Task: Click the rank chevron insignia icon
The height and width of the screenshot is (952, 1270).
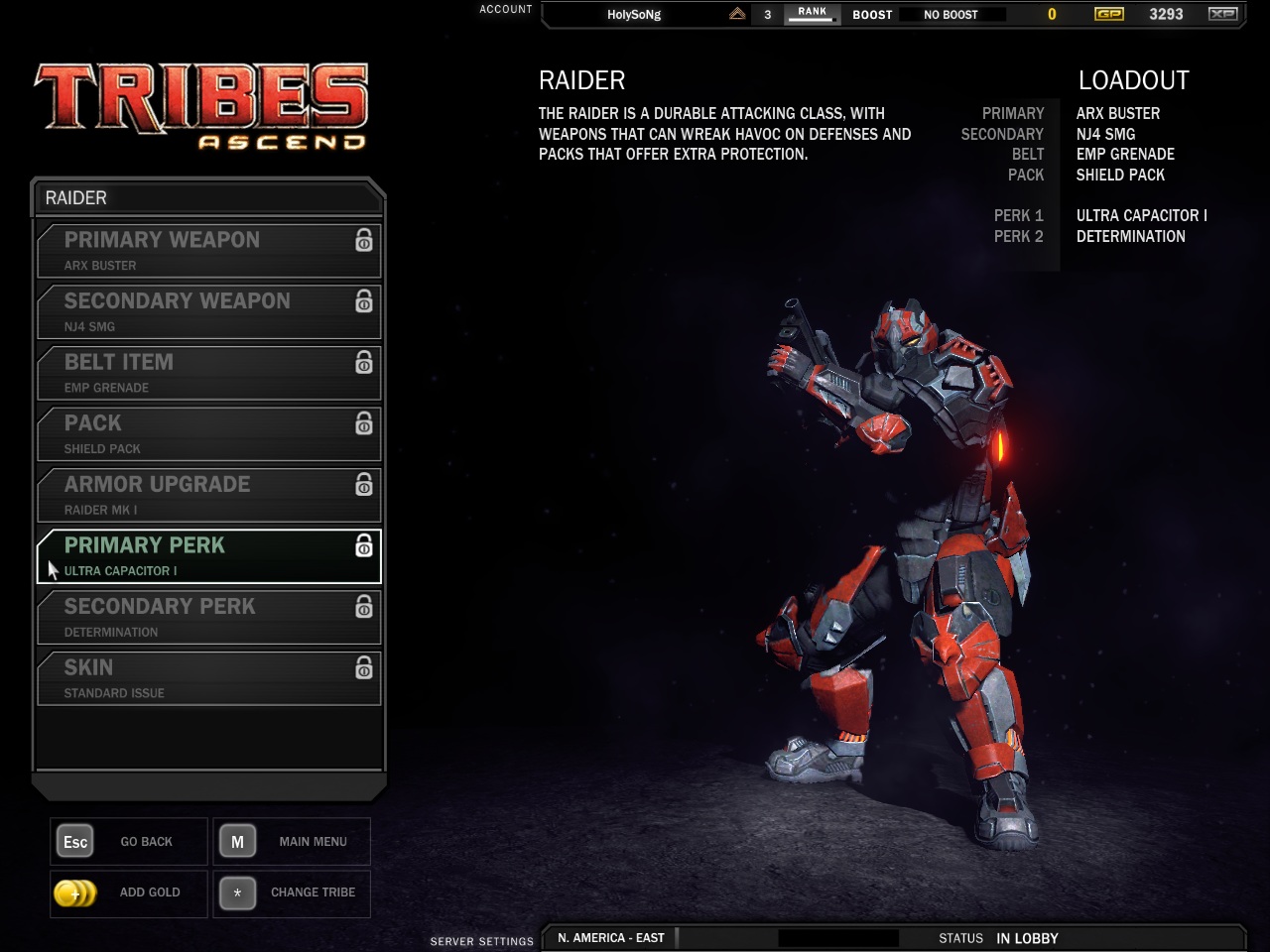Action: [737, 14]
